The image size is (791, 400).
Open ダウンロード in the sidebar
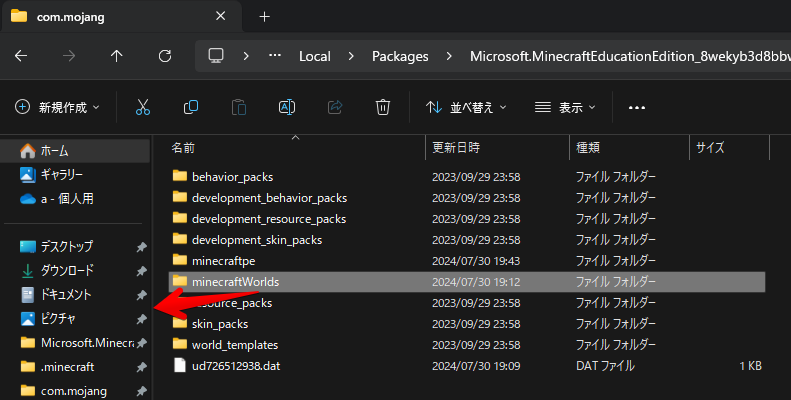(x=67, y=270)
